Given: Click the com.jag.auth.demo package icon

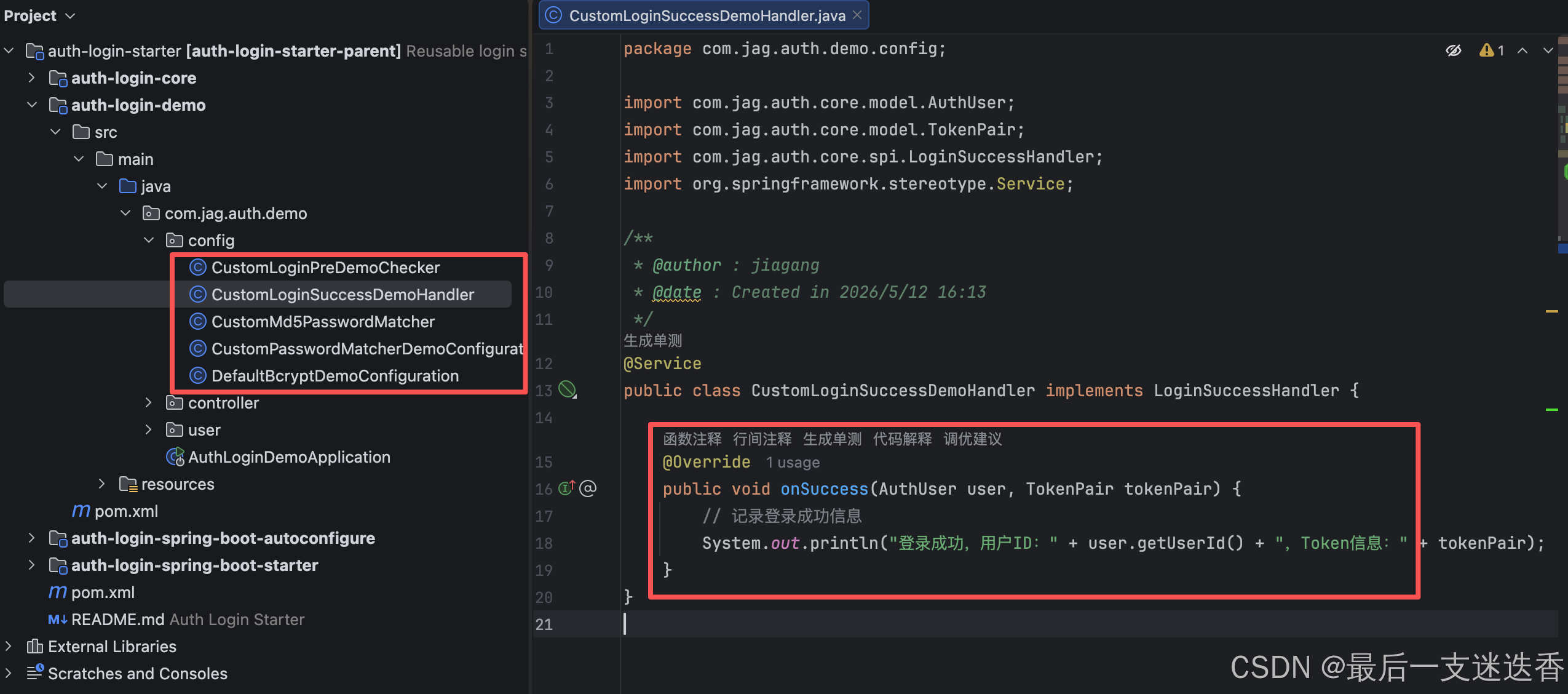Looking at the screenshot, I should [151, 213].
